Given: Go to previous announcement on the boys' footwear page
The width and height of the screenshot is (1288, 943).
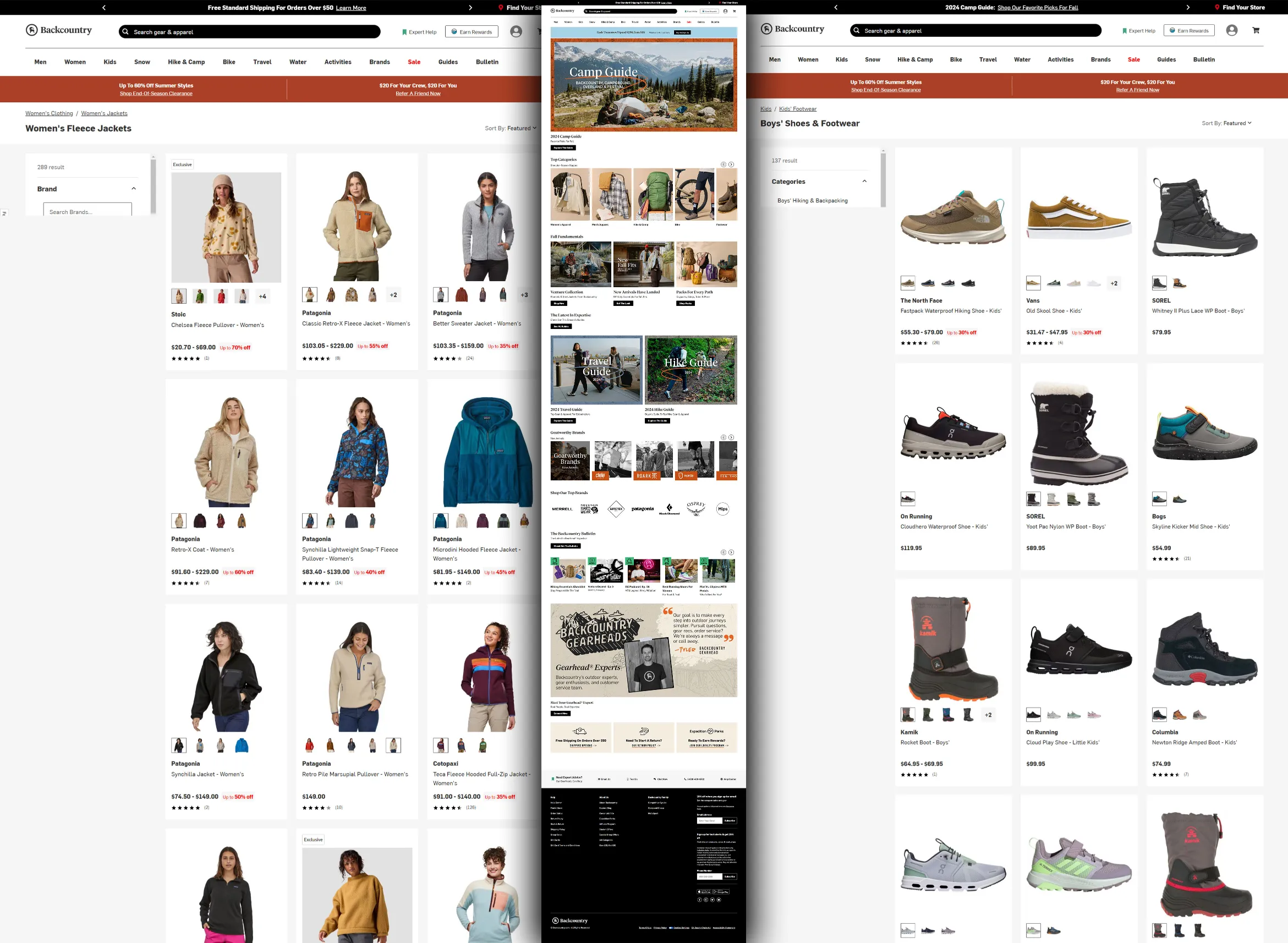Looking at the screenshot, I should pos(836,7).
